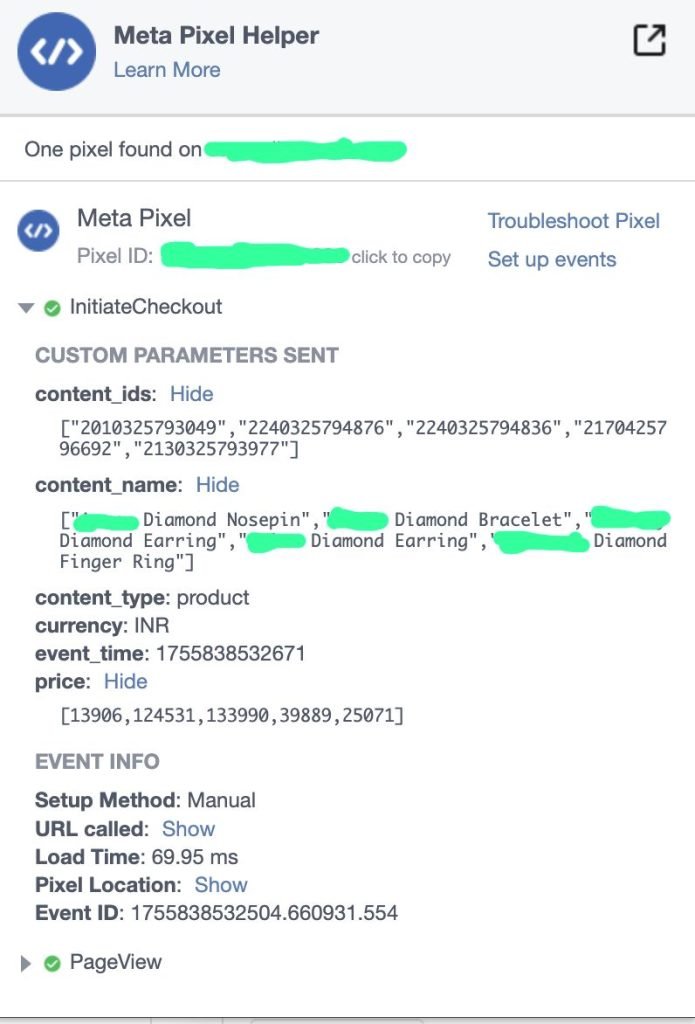Click the green check beside InitiateCheckout
The image size is (695, 1024).
click(52, 308)
